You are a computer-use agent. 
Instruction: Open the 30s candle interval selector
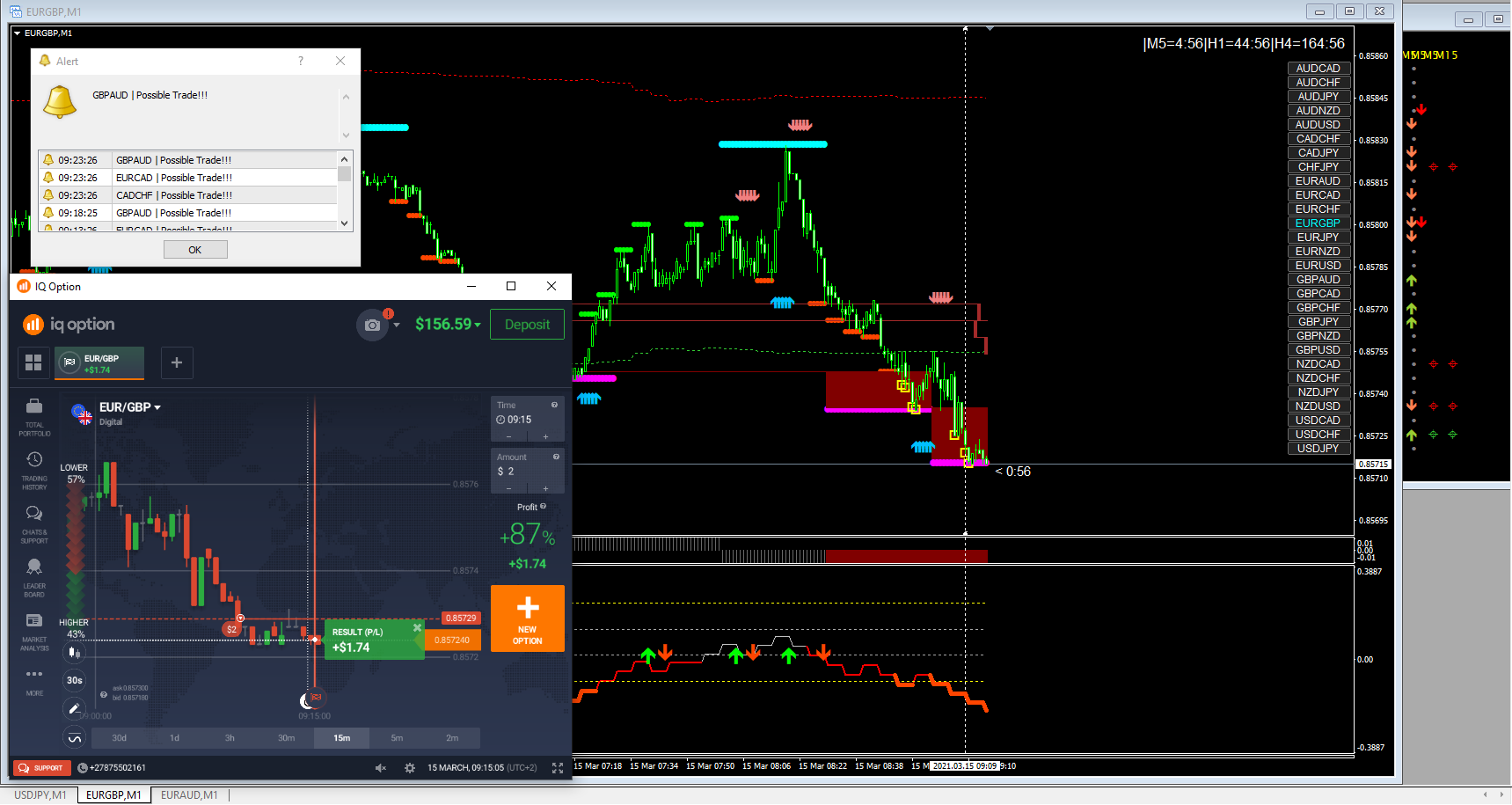pyautogui.click(x=75, y=680)
